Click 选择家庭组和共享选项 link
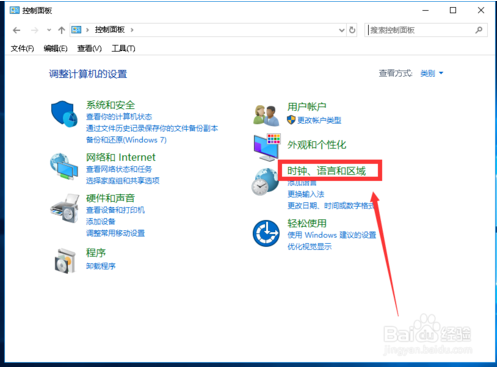The height and width of the screenshot is (367, 497). pos(123,181)
